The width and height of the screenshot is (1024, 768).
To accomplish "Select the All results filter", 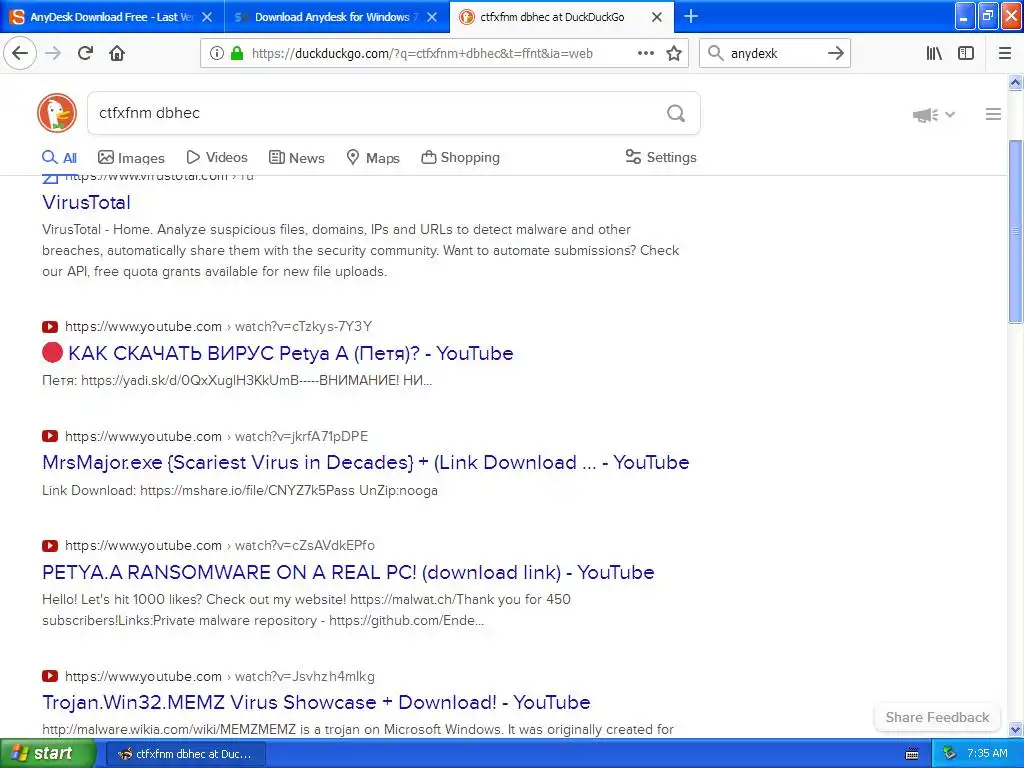I will point(59,157).
